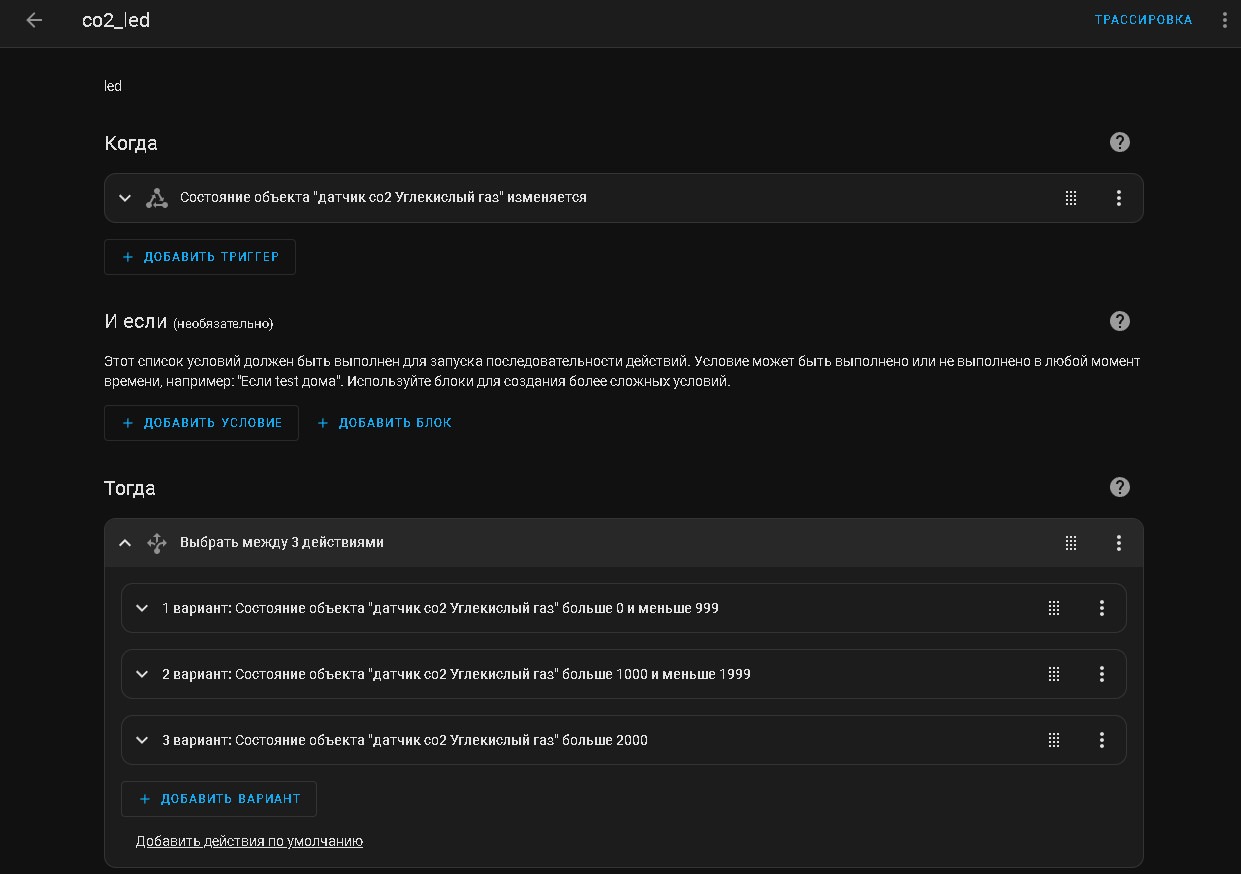Click the Добавить триггер button
The width and height of the screenshot is (1241, 874).
[x=200, y=257]
